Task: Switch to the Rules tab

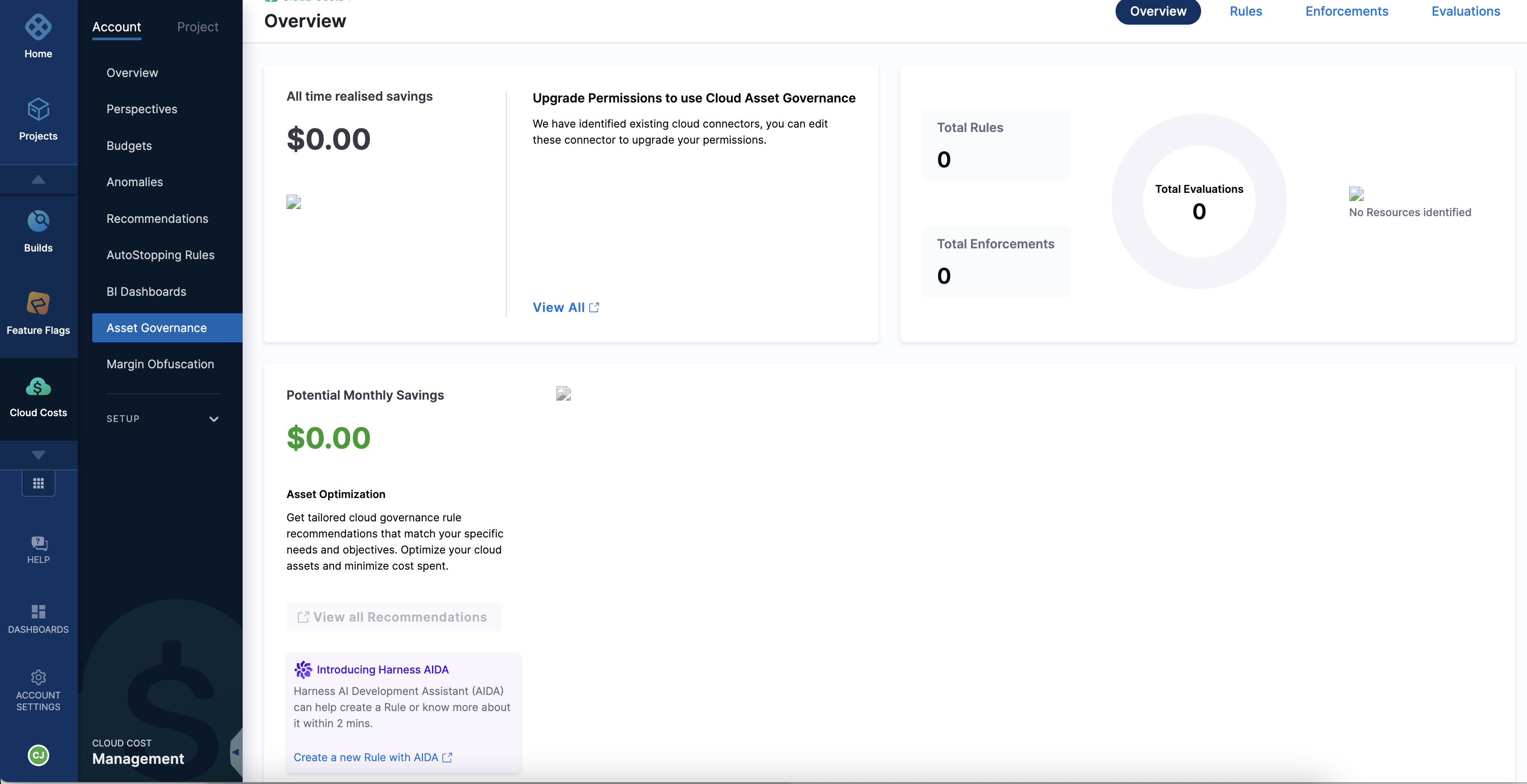Action: tap(1245, 11)
